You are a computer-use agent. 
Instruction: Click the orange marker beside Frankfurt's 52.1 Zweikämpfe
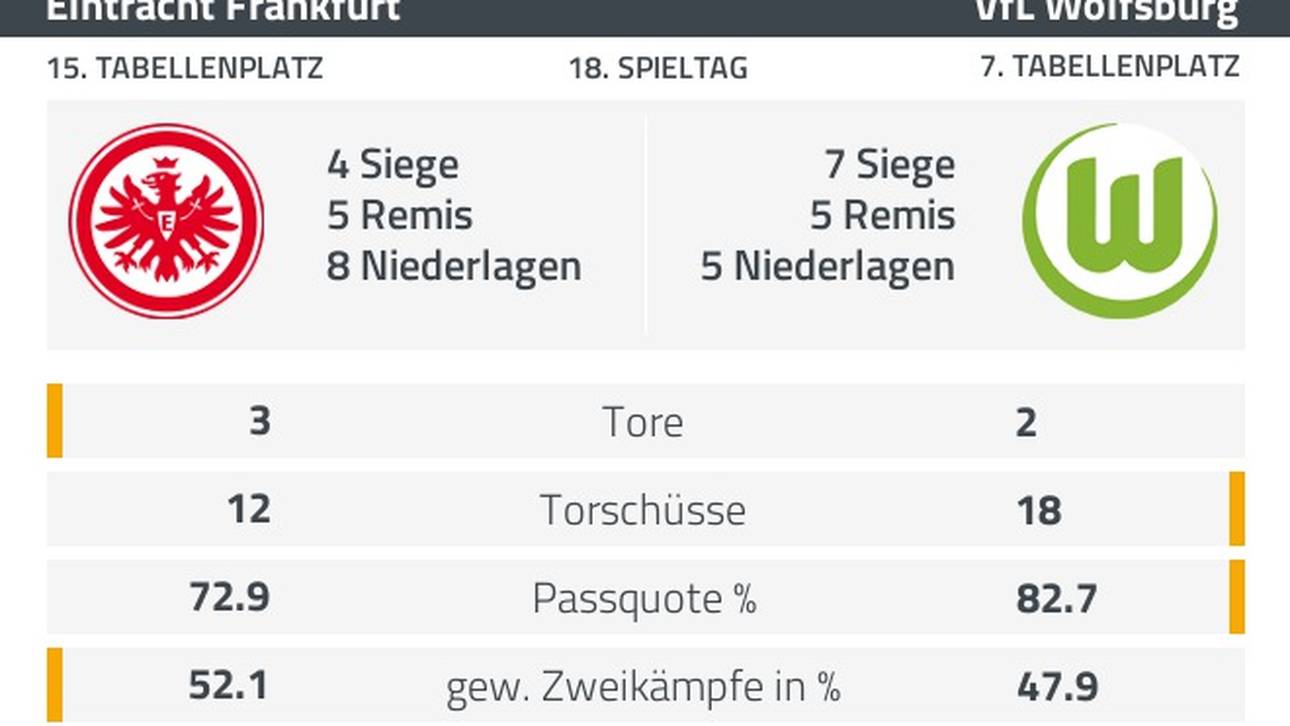point(55,685)
